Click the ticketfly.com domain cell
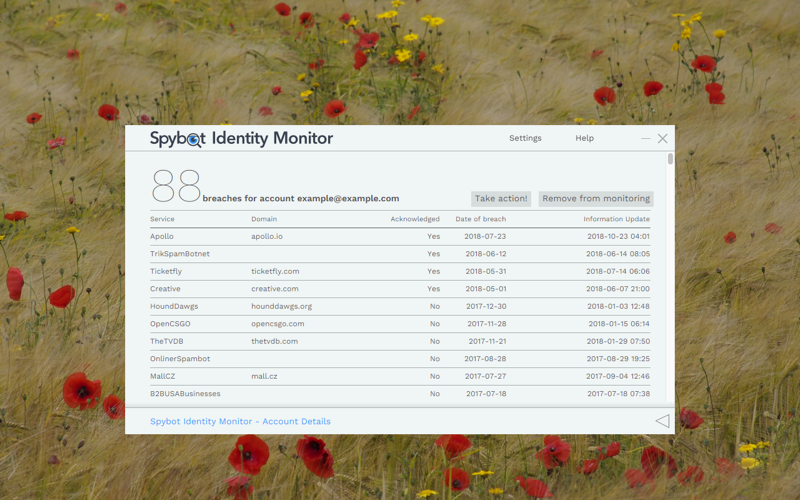Viewport: 800px width, 500px height. click(274, 272)
